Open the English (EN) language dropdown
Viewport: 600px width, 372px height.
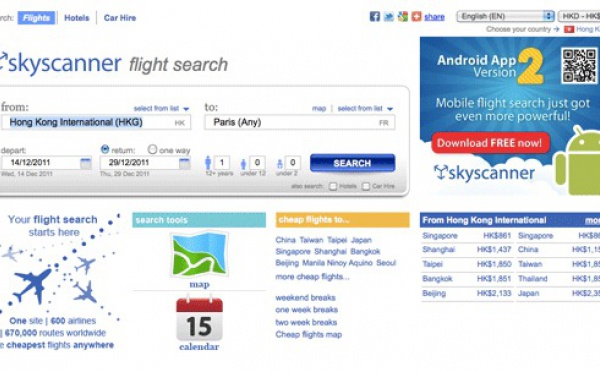[505, 16]
